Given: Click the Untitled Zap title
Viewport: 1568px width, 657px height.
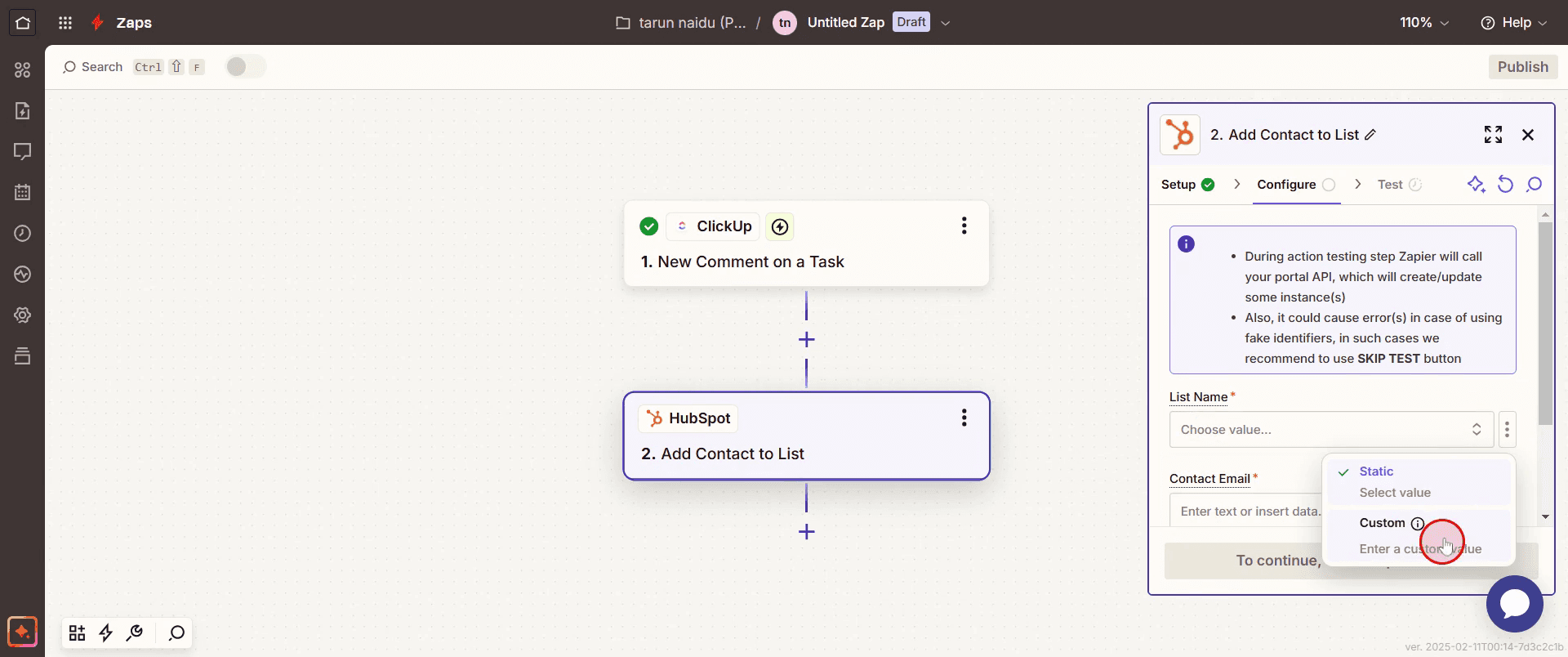Looking at the screenshot, I should click(x=845, y=23).
